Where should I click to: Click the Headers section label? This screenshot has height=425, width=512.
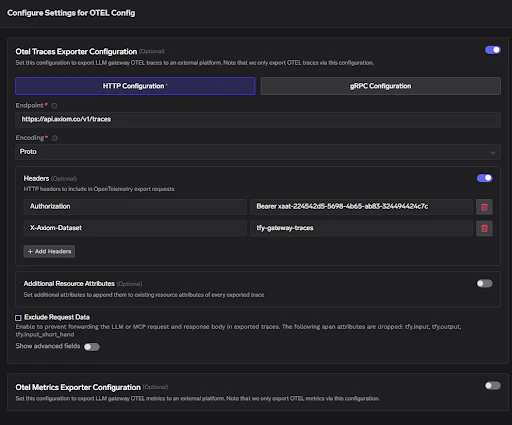pos(36,178)
